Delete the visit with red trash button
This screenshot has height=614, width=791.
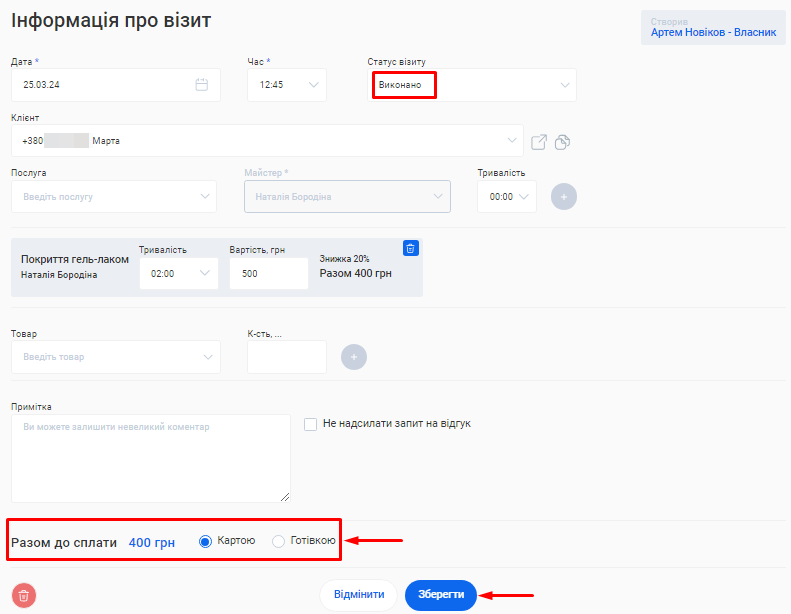(x=24, y=595)
